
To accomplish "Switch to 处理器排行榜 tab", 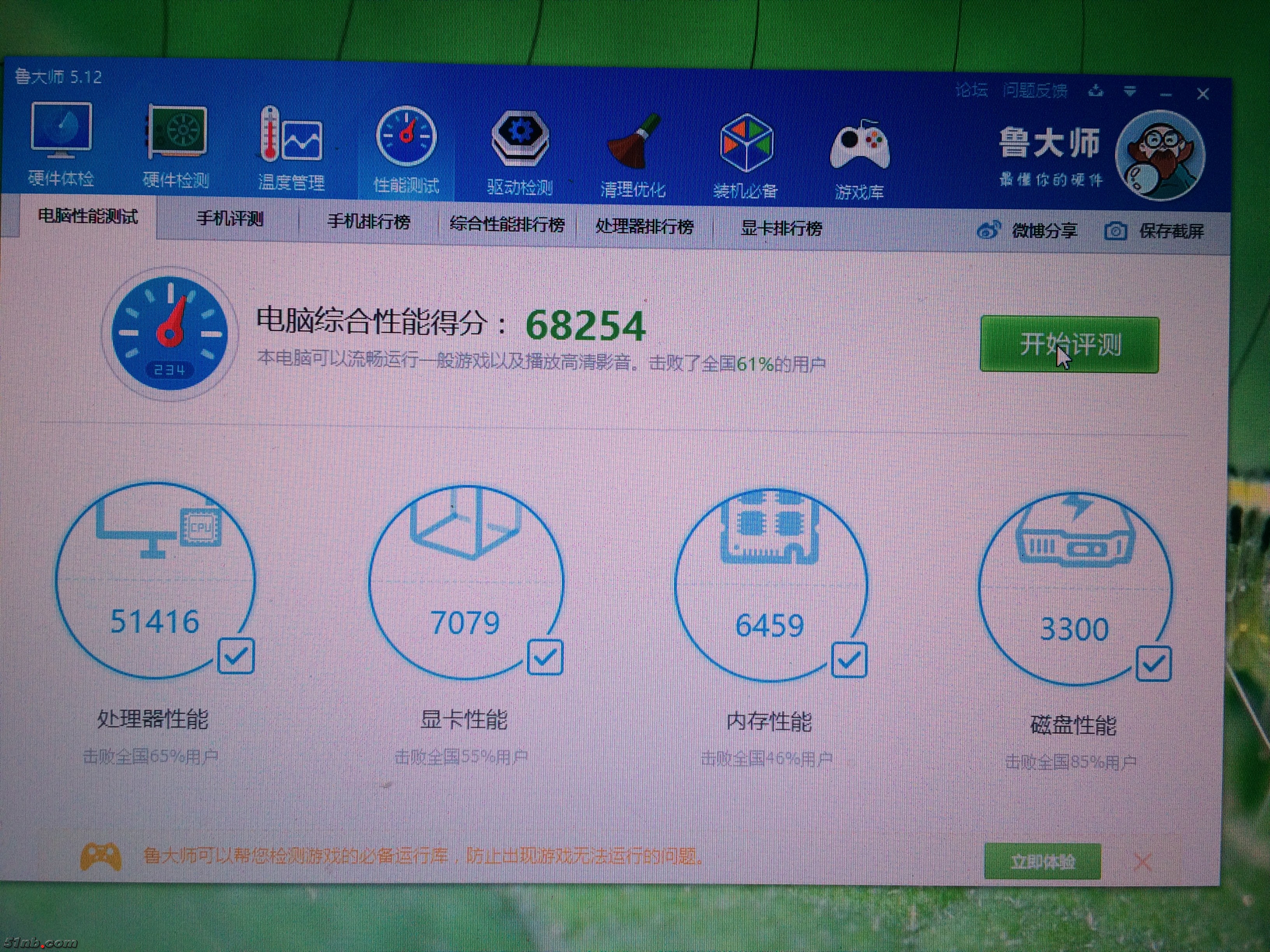I will tap(644, 226).
